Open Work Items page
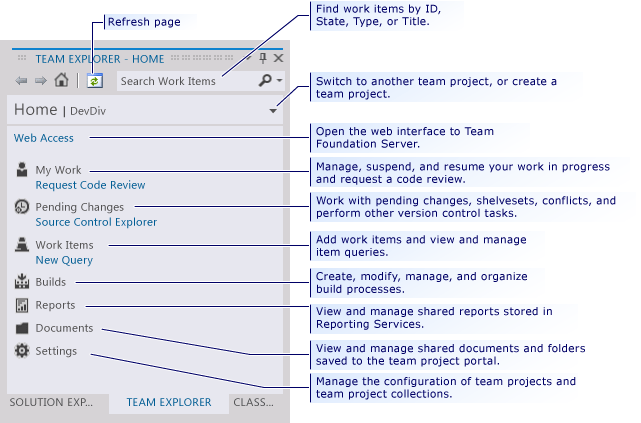641x423 pixels. [x=65, y=245]
